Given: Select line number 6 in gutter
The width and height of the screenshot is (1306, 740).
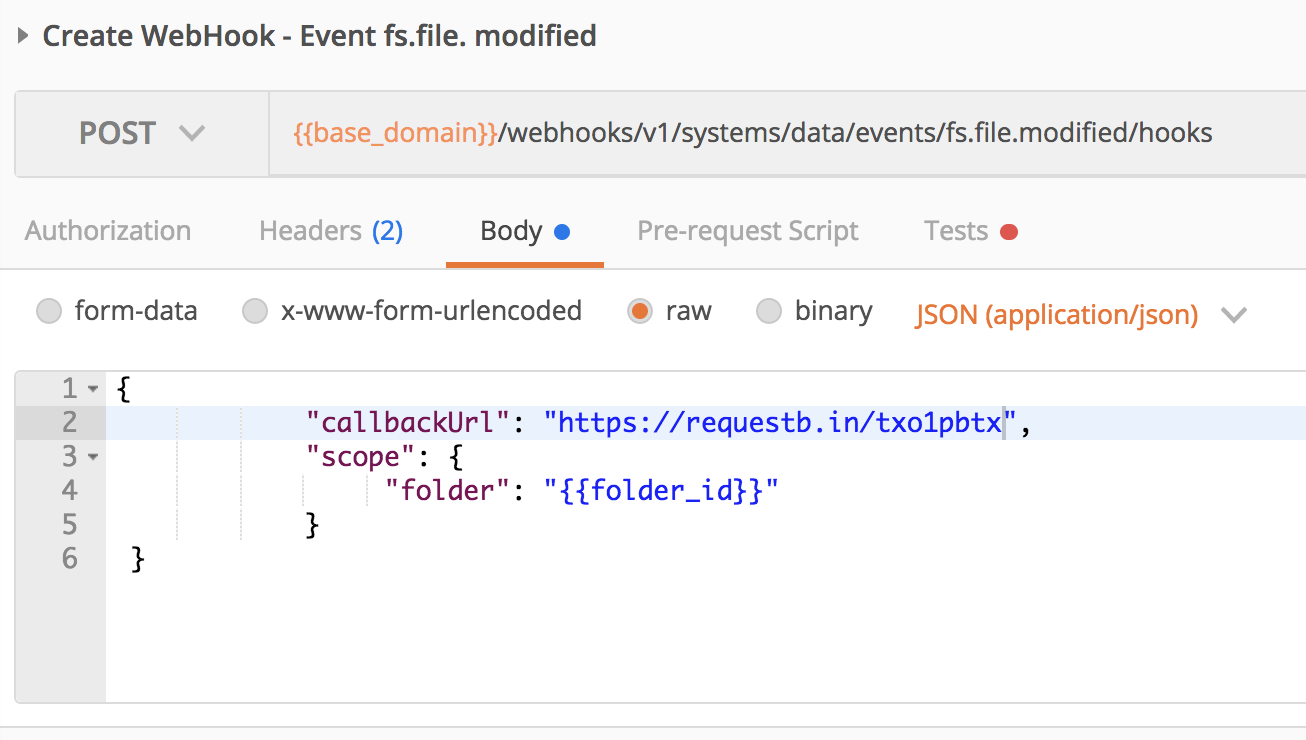Looking at the screenshot, I should pos(69,558).
